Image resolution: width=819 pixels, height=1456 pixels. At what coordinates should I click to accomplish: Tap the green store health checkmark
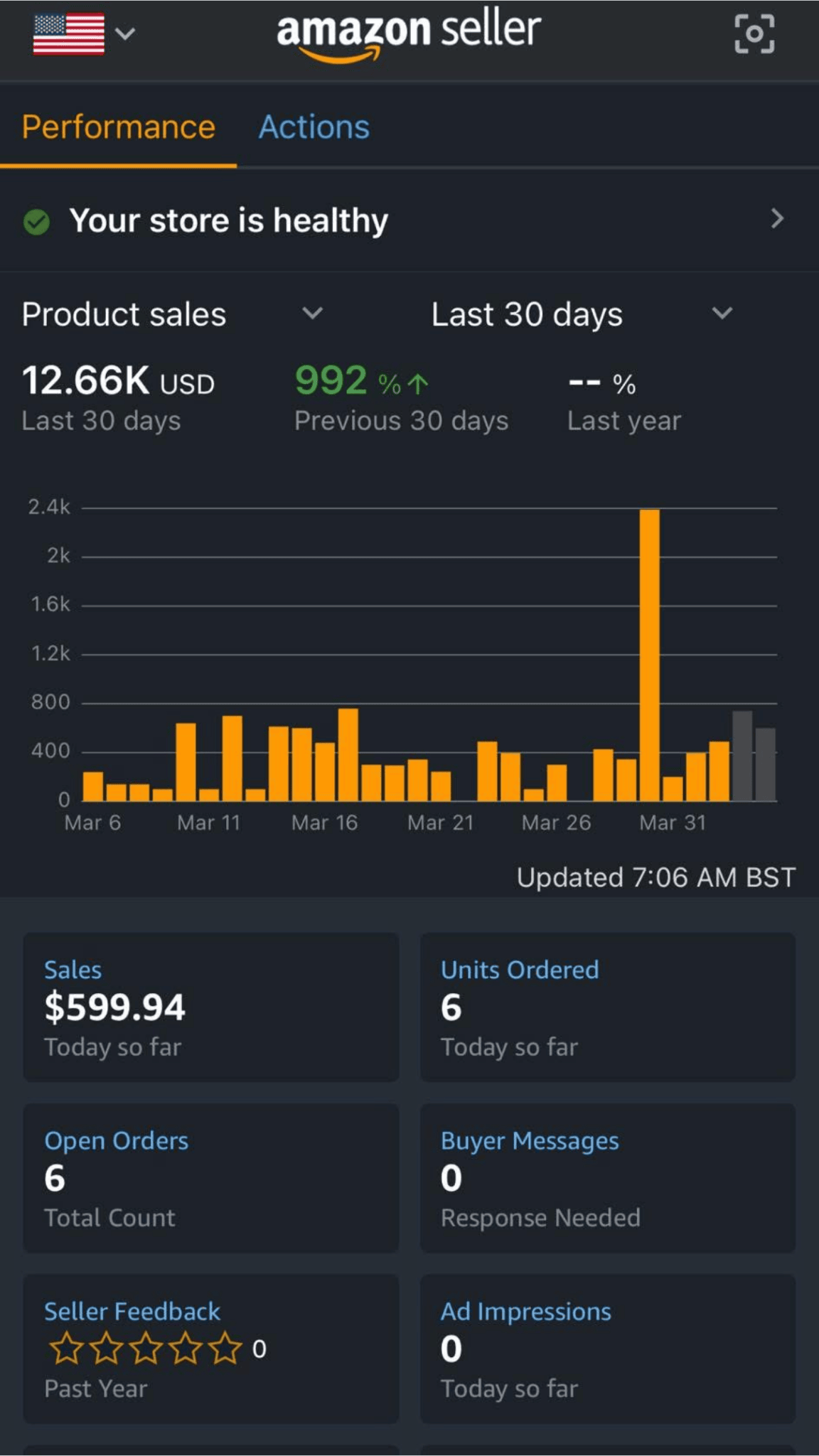[36, 222]
